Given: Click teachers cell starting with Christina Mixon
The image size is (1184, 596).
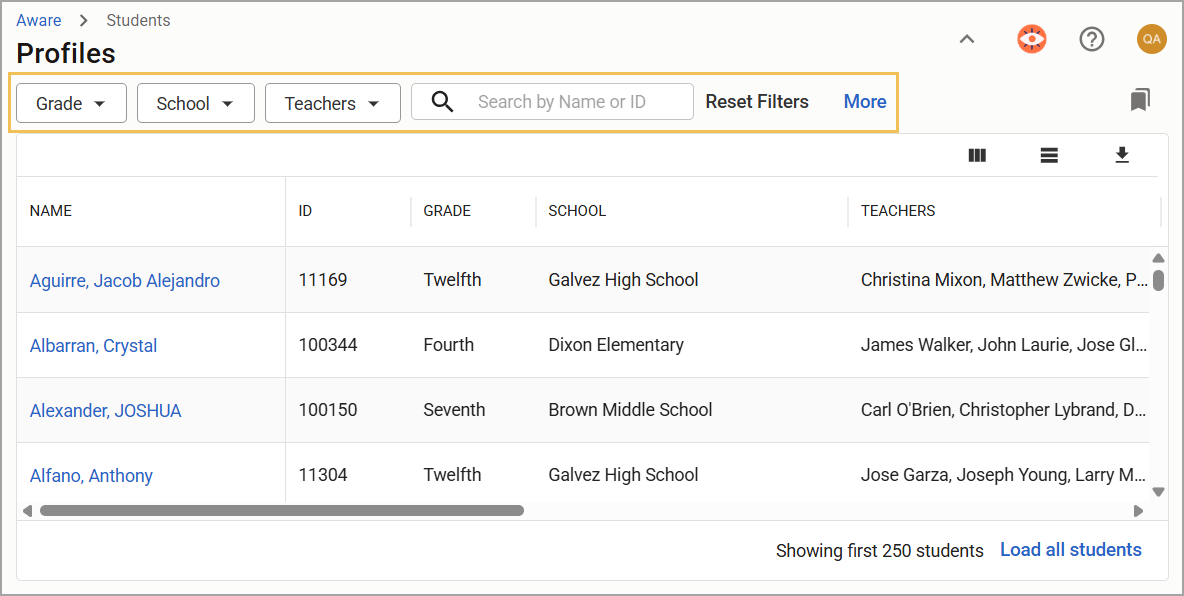Looking at the screenshot, I should pyautogui.click(x=1004, y=280).
